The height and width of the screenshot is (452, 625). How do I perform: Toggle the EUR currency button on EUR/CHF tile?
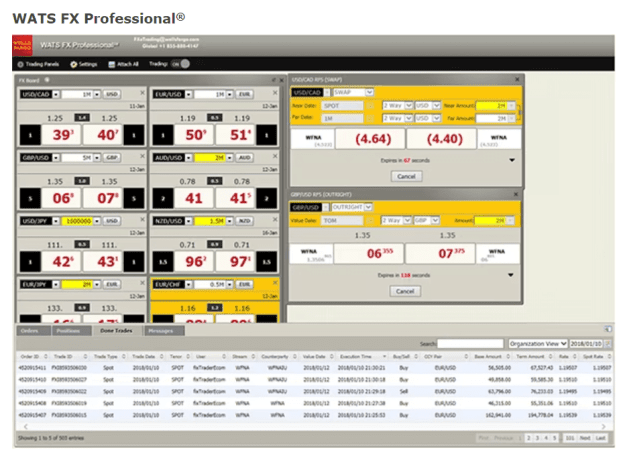click(x=244, y=284)
